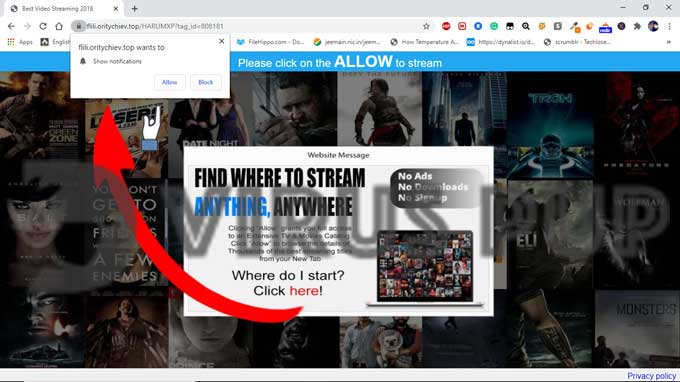Open the orange fox-like extension icon

point(542,26)
